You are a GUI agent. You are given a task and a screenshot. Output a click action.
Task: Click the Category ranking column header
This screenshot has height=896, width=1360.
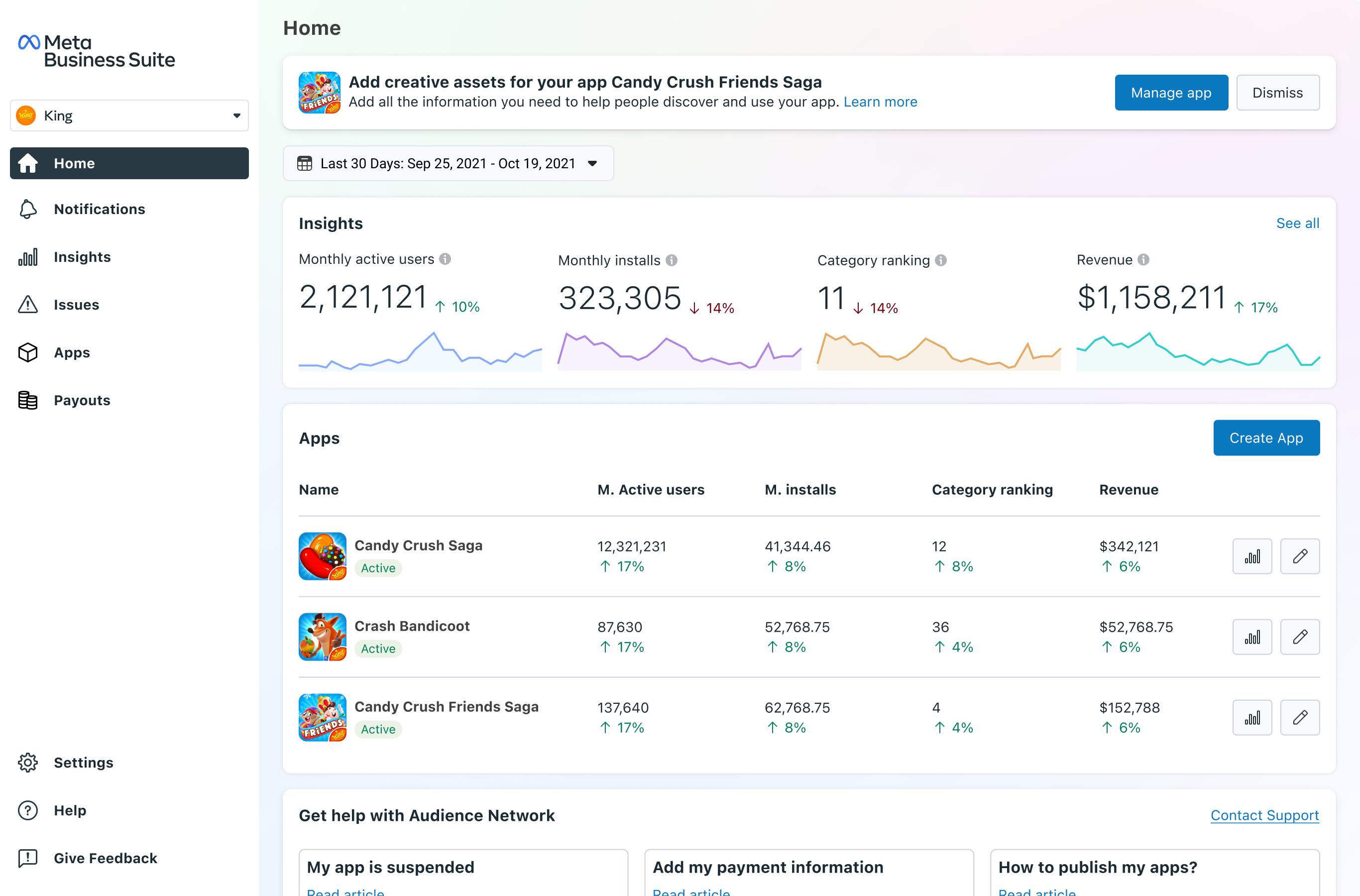pos(992,490)
